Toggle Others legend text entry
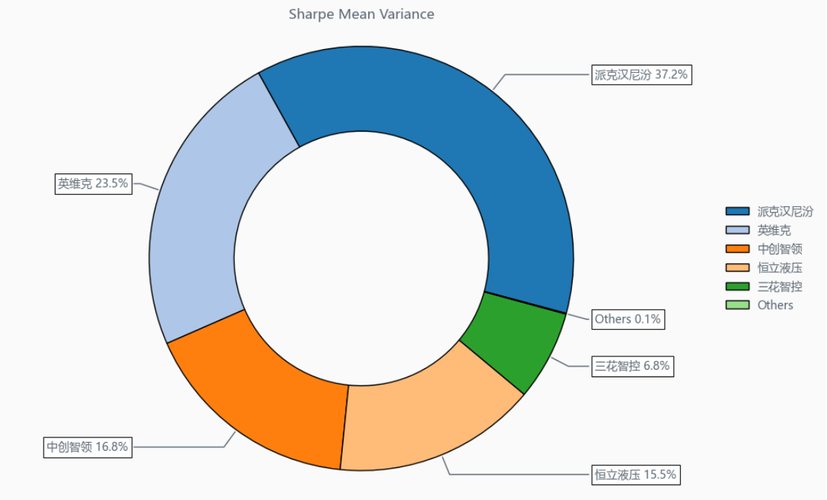827x500 pixels. (775, 305)
